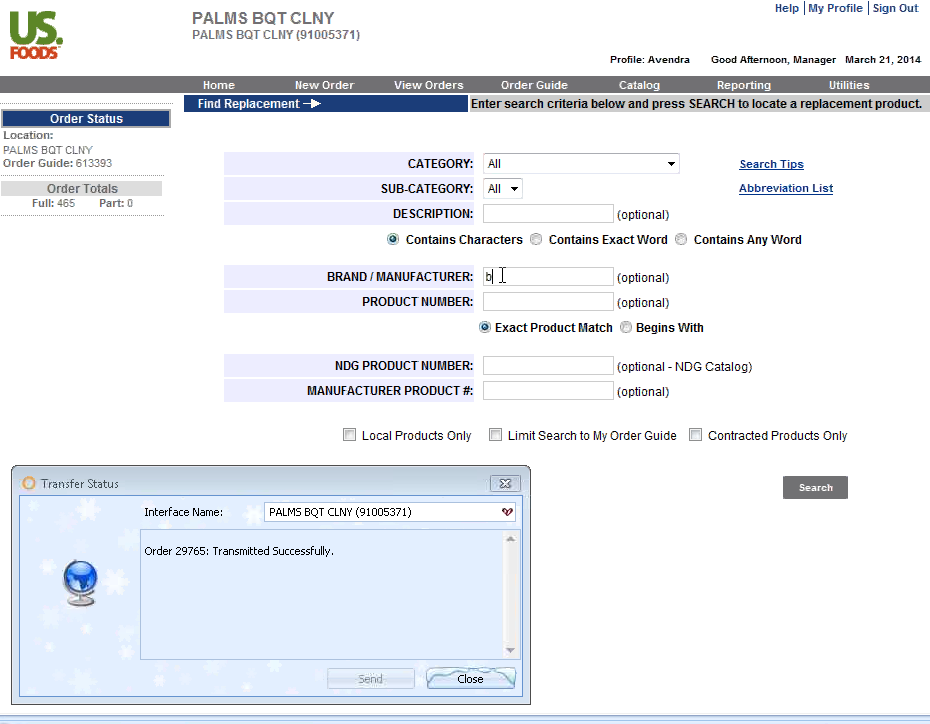Click Sign Out link
The image size is (930, 724).
(x=895, y=8)
